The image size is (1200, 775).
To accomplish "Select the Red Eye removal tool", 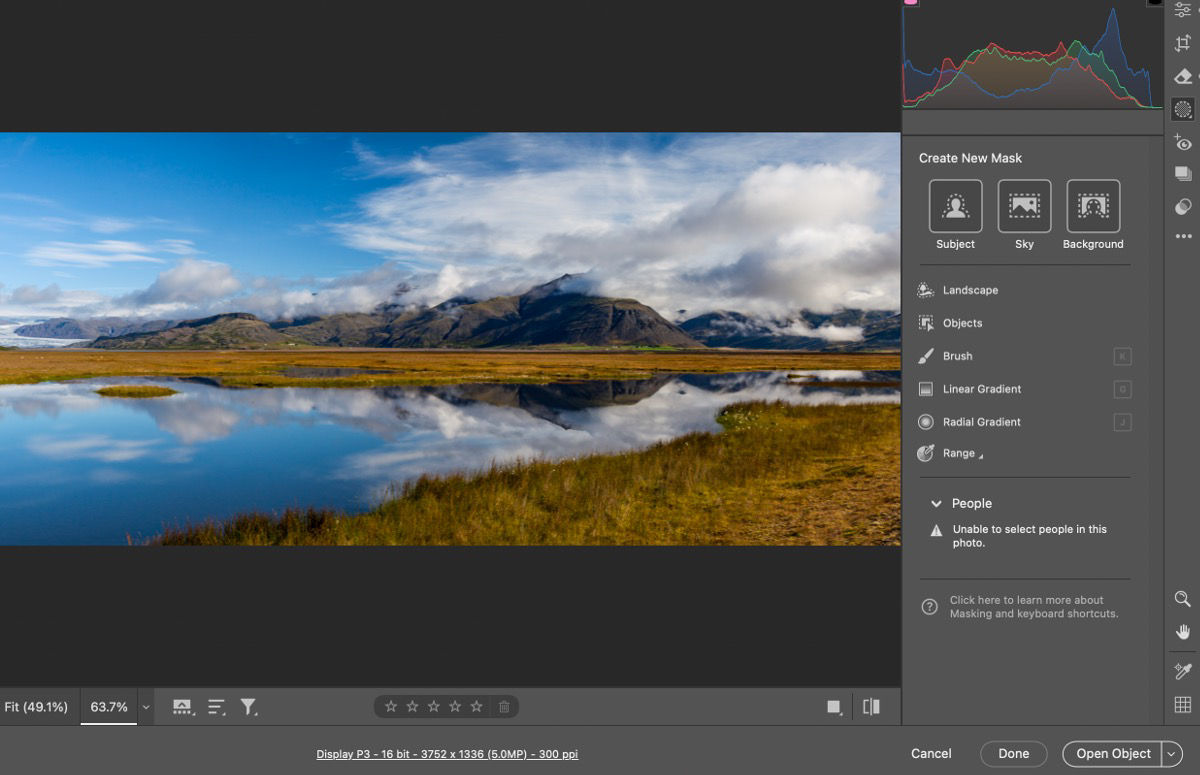I will 1182,142.
